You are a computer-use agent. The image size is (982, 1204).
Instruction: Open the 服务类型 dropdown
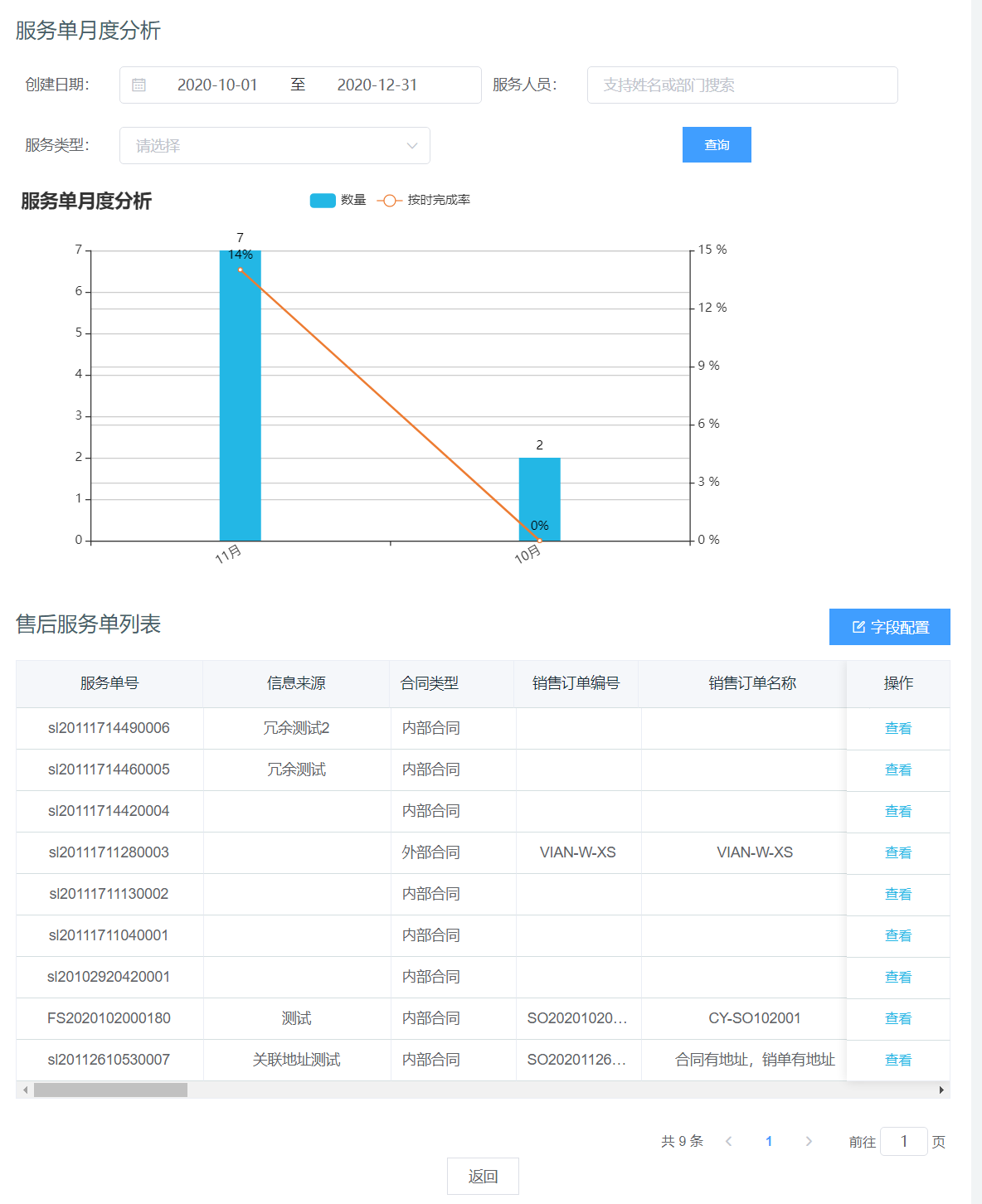(265, 146)
